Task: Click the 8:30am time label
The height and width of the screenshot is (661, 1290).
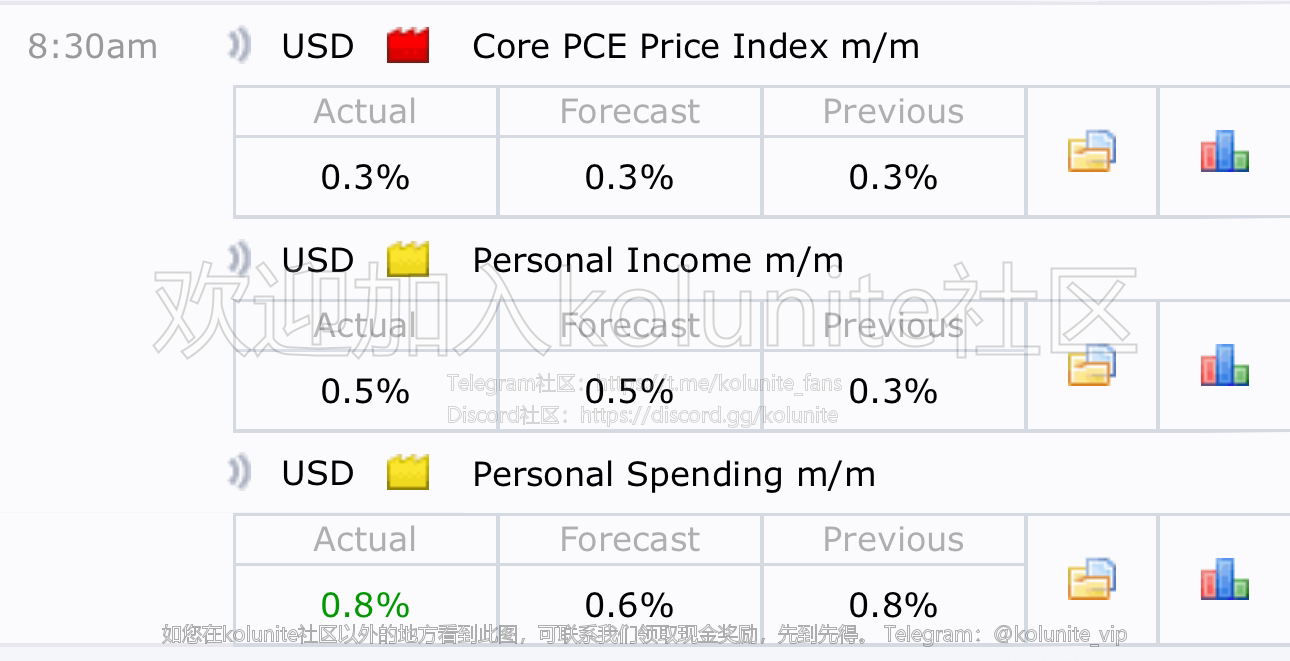Action: point(92,47)
